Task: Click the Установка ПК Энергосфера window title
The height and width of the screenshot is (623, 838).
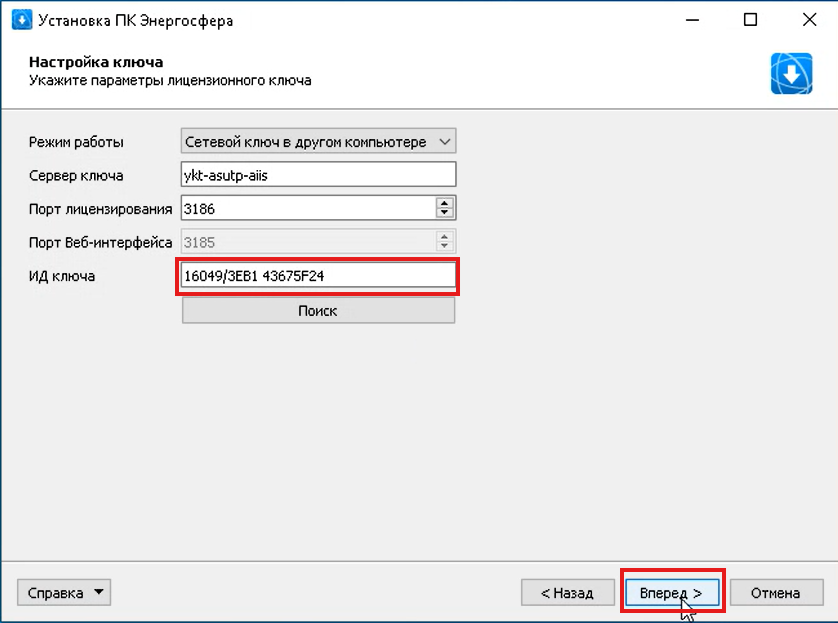Action: (x=136, y=21)
